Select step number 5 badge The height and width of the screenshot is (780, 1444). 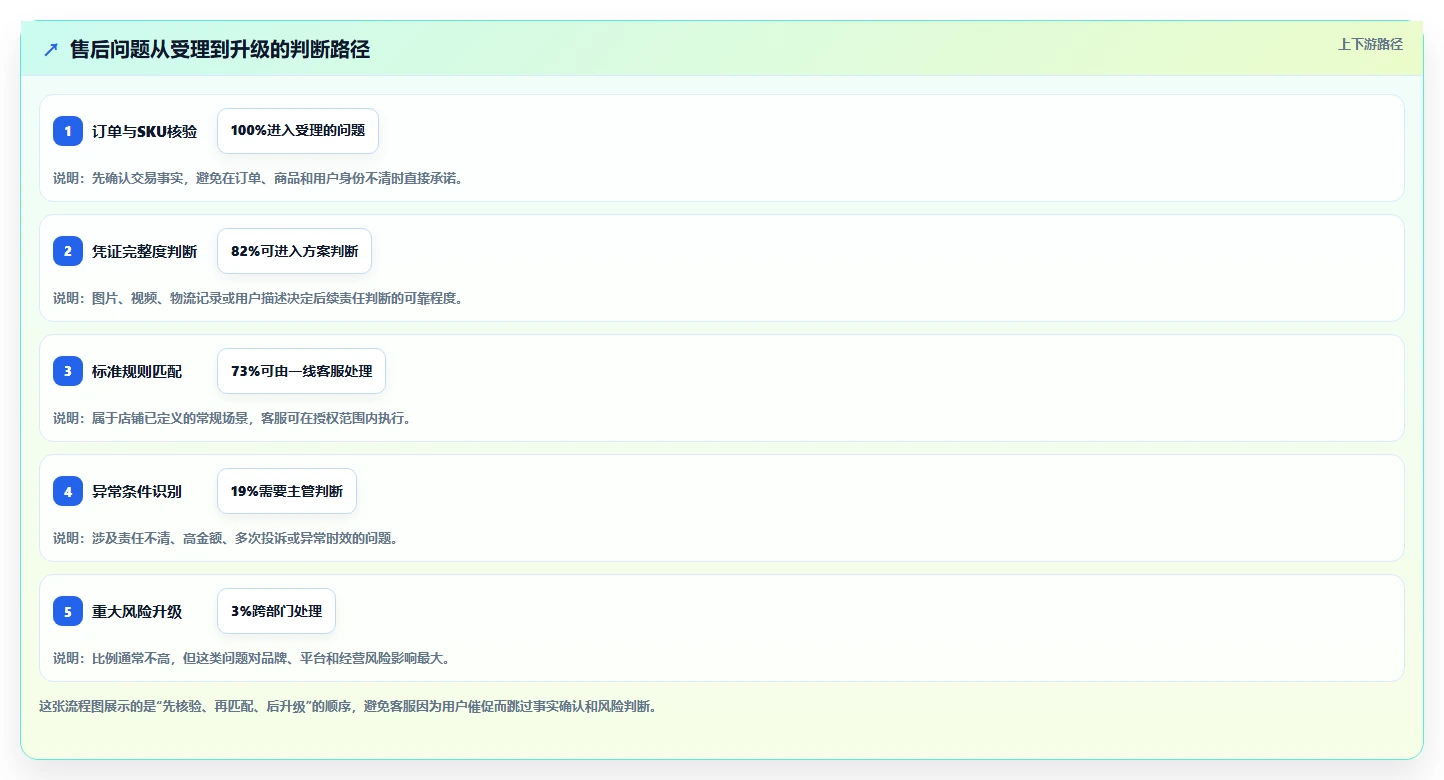[x=68, y=611]
